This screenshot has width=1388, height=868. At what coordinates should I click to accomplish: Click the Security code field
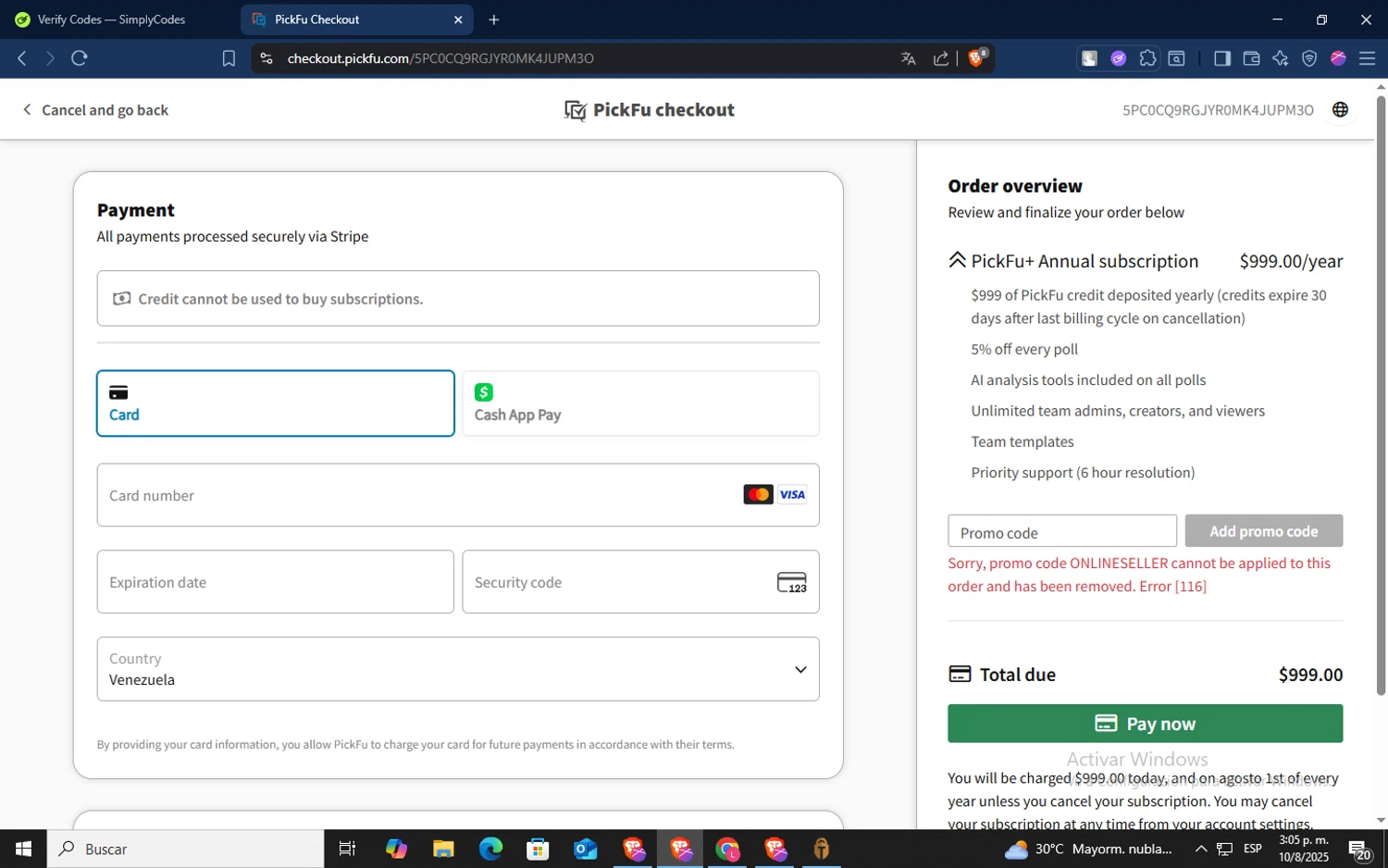(640, 582)
